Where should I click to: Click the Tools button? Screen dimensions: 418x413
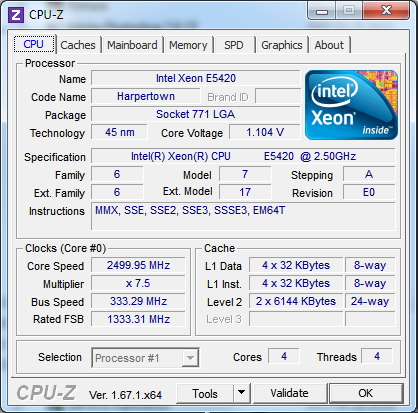point(205,393)
